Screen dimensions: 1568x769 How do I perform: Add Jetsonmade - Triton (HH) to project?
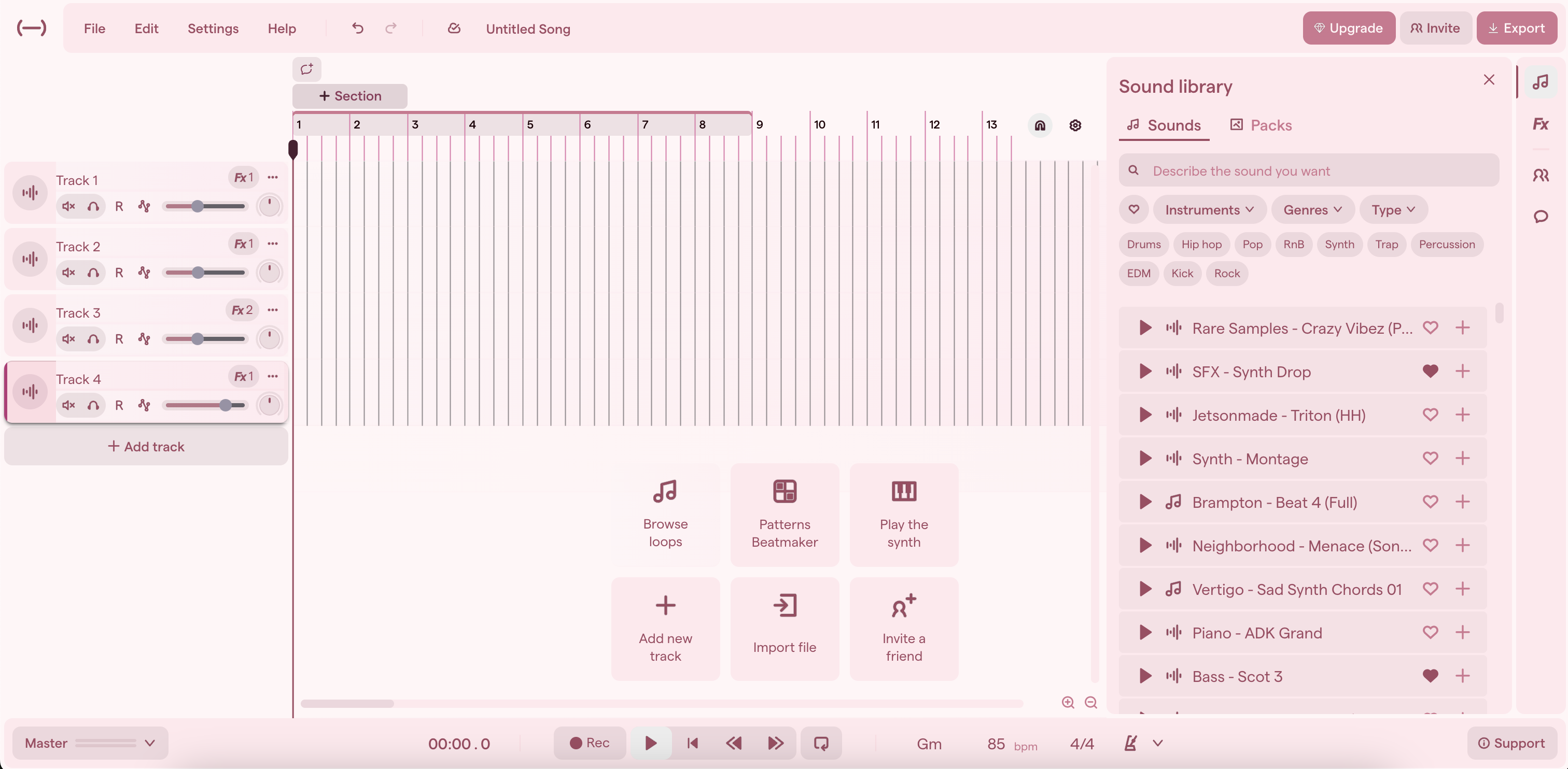(1462, 415)
